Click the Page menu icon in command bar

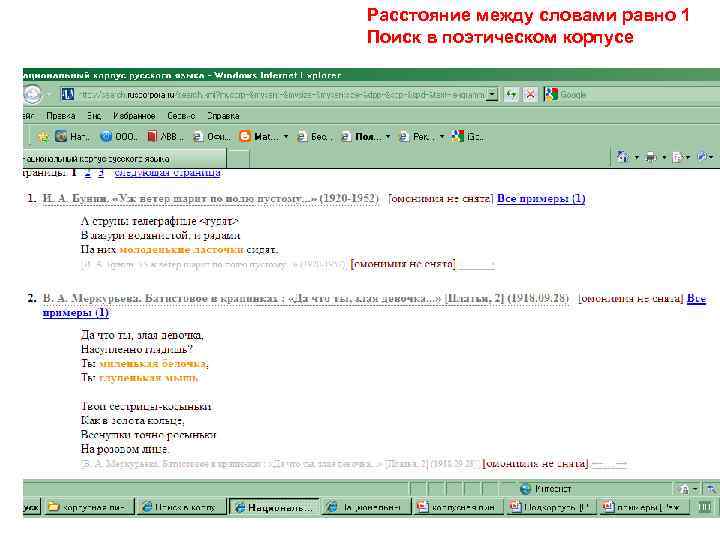point(677,157)
